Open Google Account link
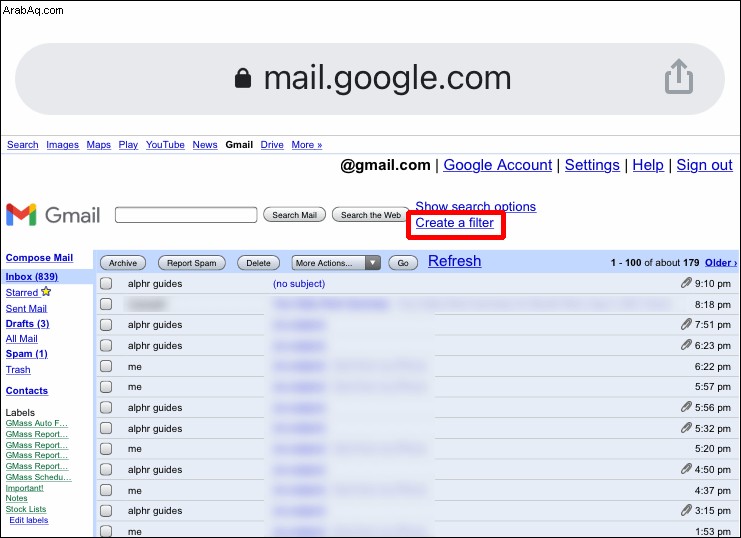 [x=498, y=165]
